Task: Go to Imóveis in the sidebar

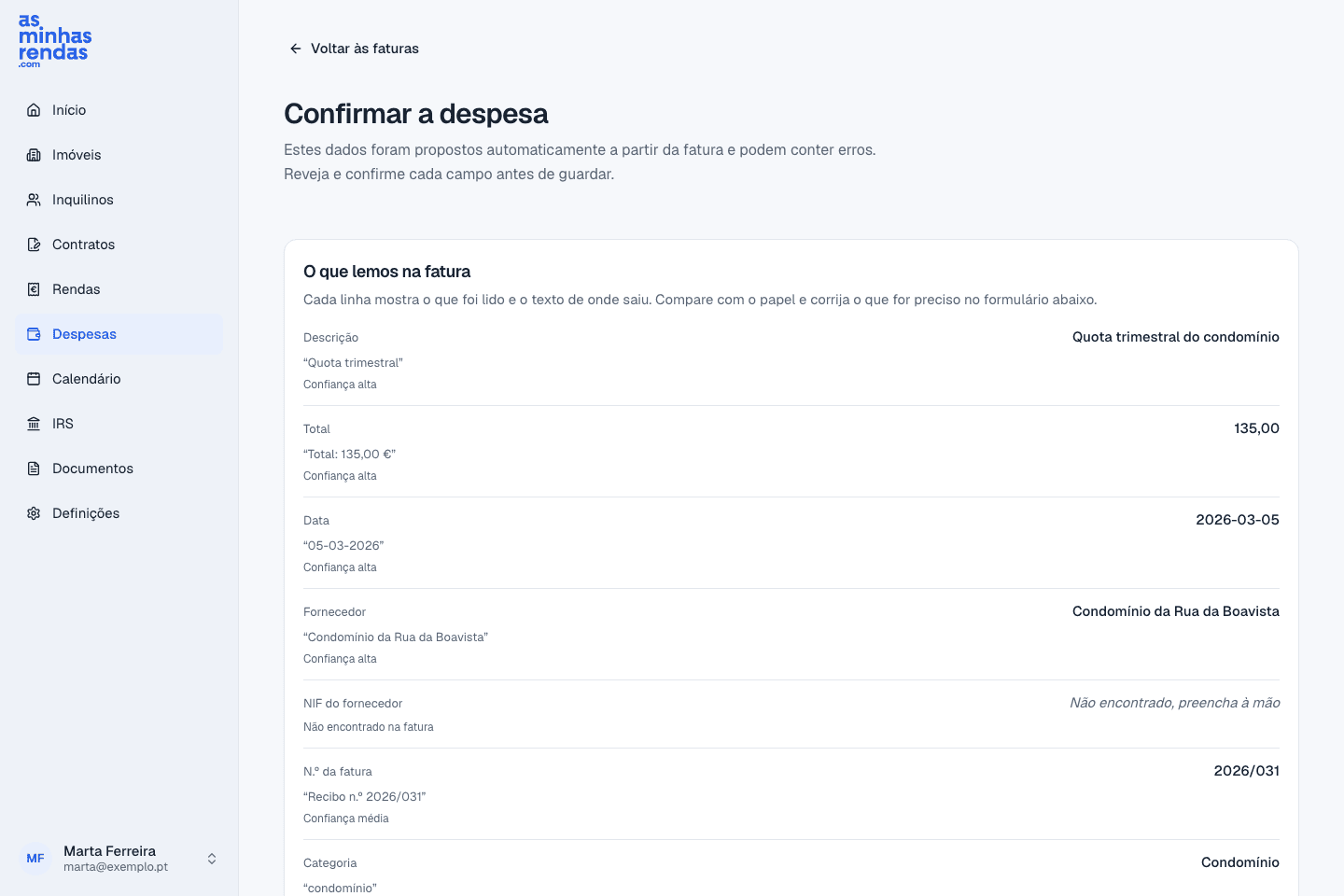Action: (119, 155)
